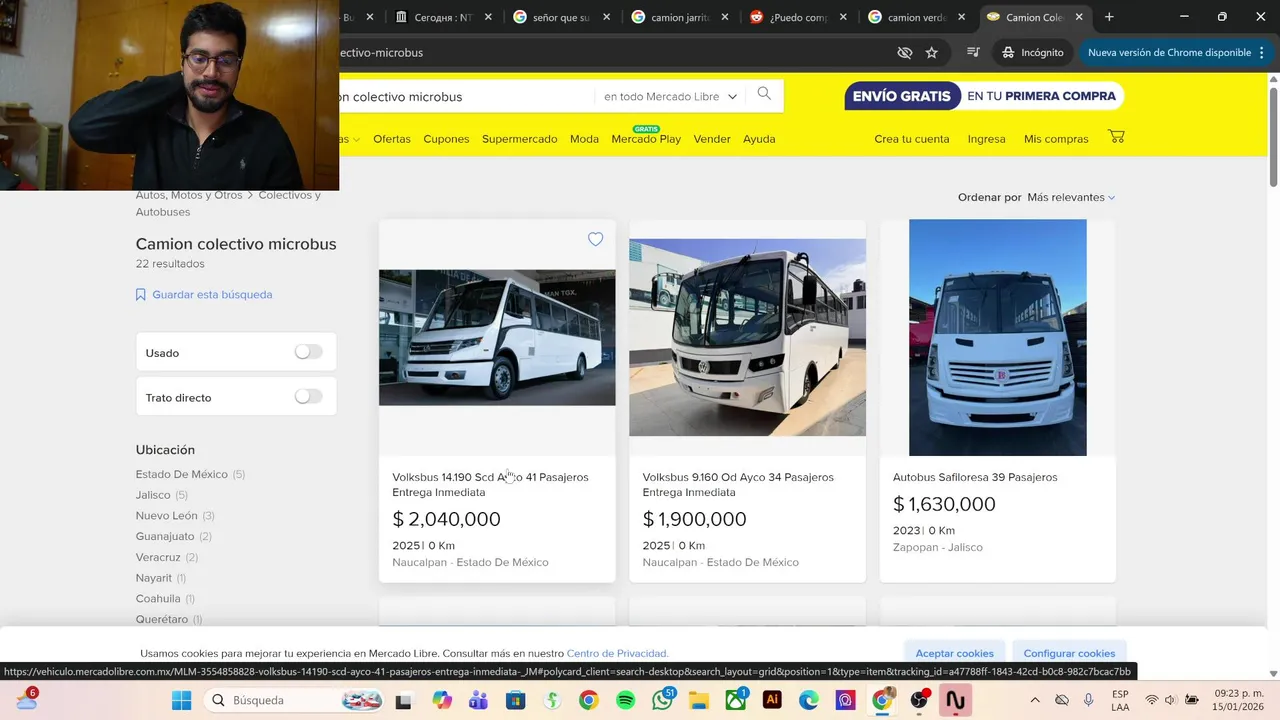Expand the Ordenar por Más relevantes dropdown

pyautogui.click(x=1071, y=197)
